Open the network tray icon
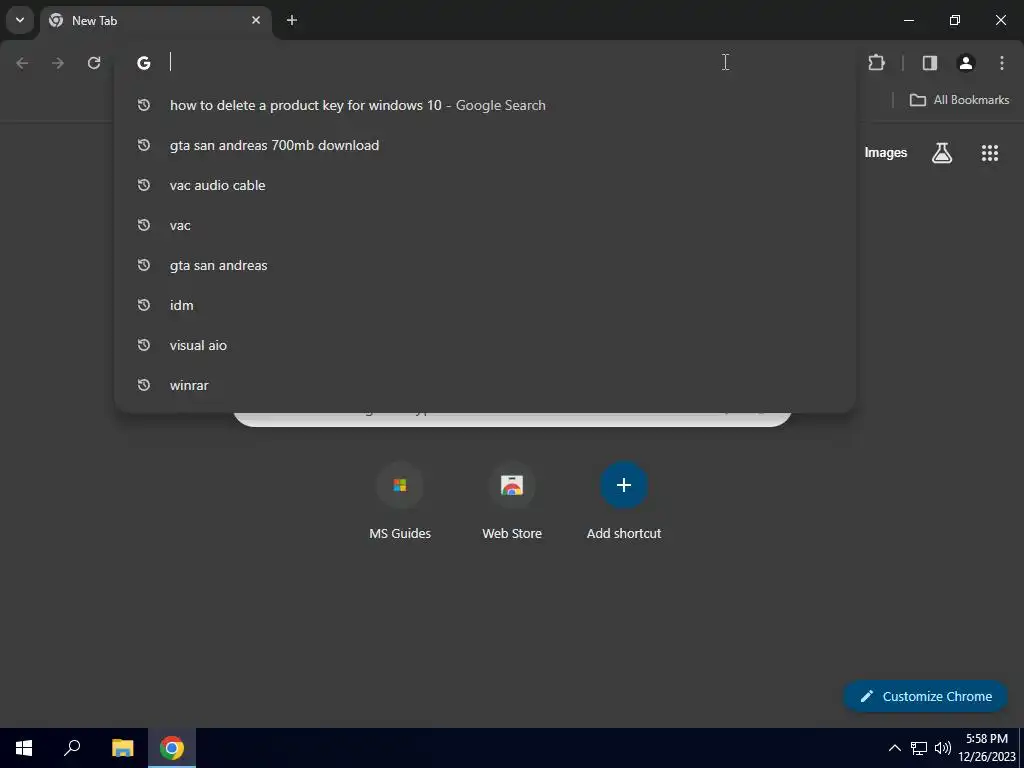Viewport: 1024px width, 768px height. [x=919, y=748]
